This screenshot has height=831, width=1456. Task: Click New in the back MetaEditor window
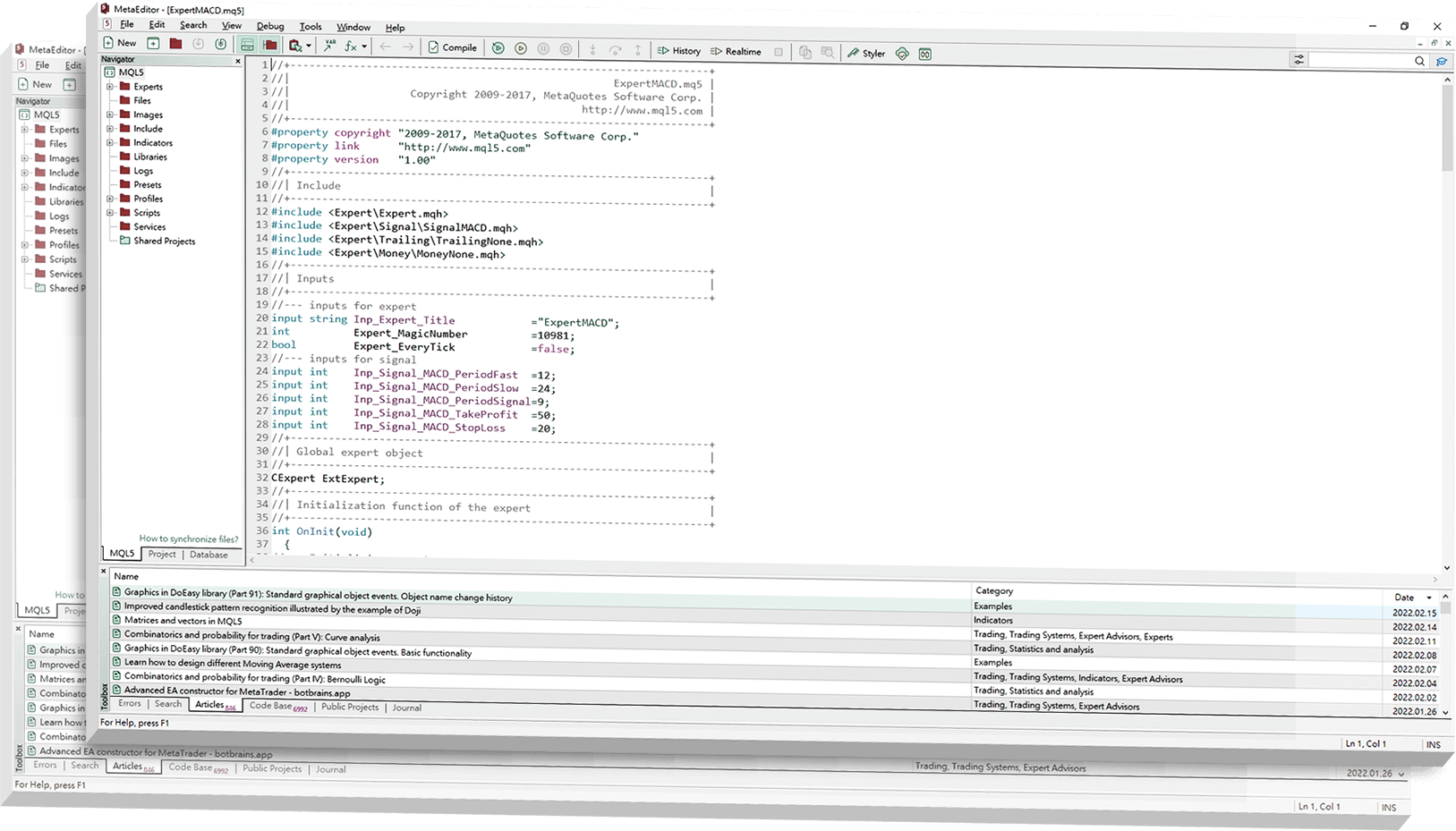35,84
